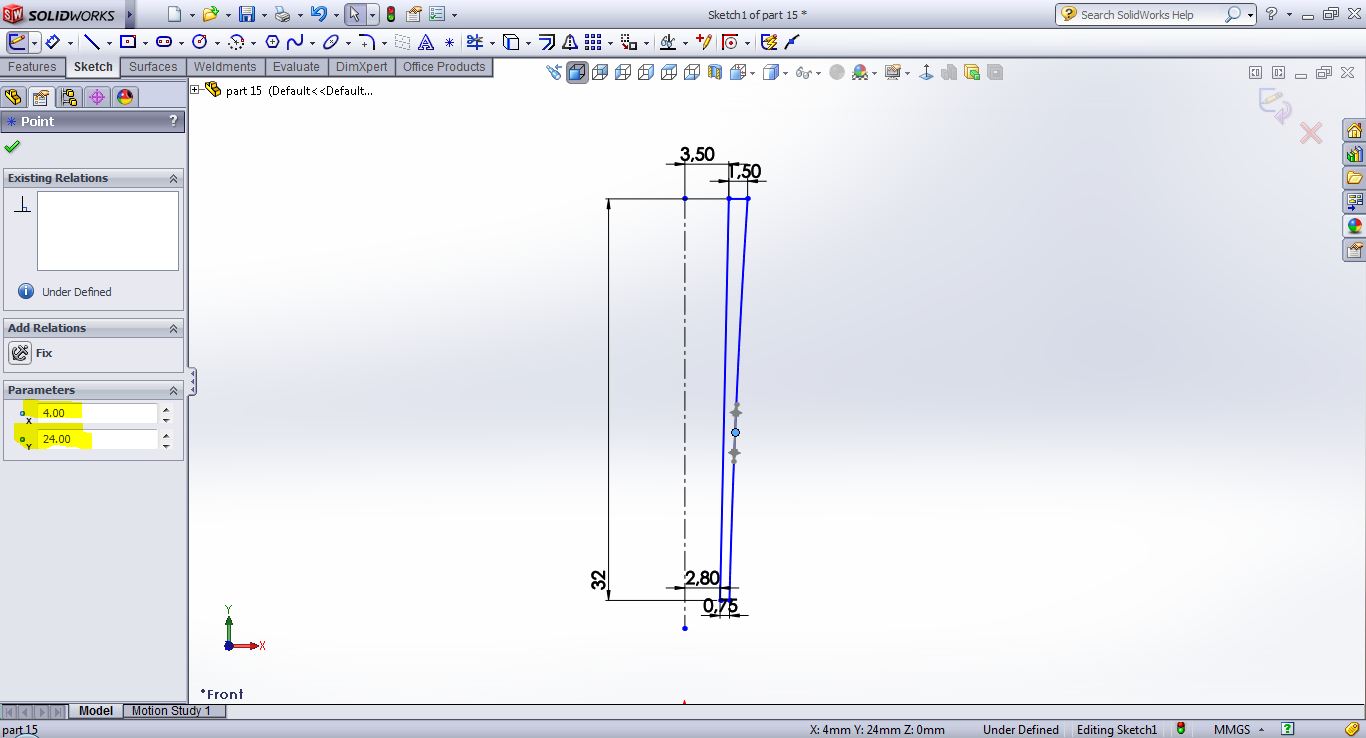The width and height of the screenshot is (1366, 738).
Task: Open the DisplayManager tab icon
Action: coord(124,97)
